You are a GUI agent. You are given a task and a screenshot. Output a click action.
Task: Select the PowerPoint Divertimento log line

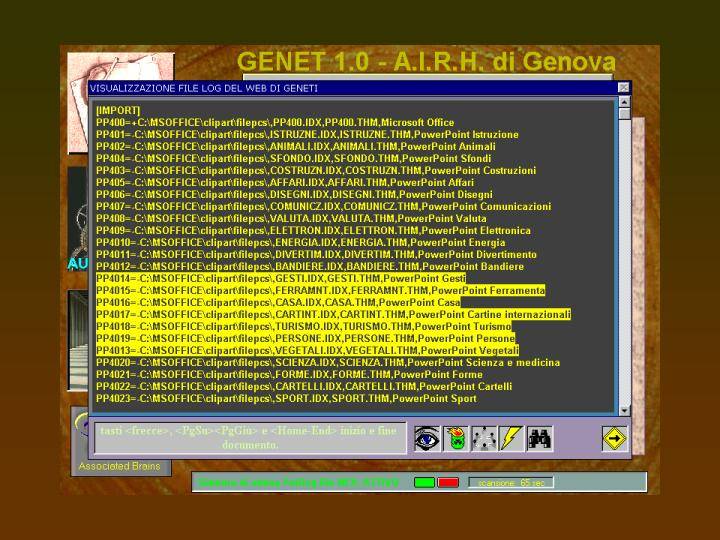pos(316,254)
